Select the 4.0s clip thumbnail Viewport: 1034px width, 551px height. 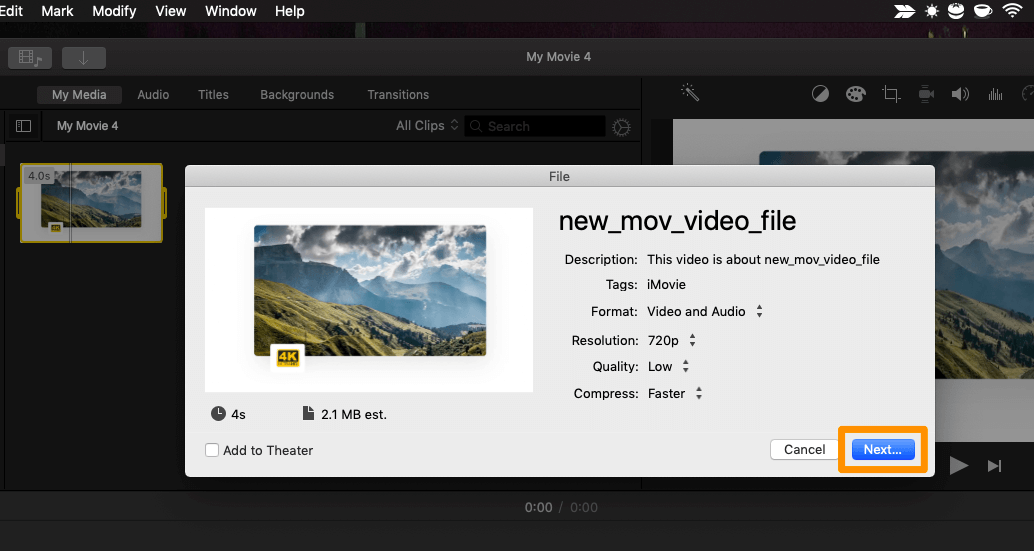91,203
